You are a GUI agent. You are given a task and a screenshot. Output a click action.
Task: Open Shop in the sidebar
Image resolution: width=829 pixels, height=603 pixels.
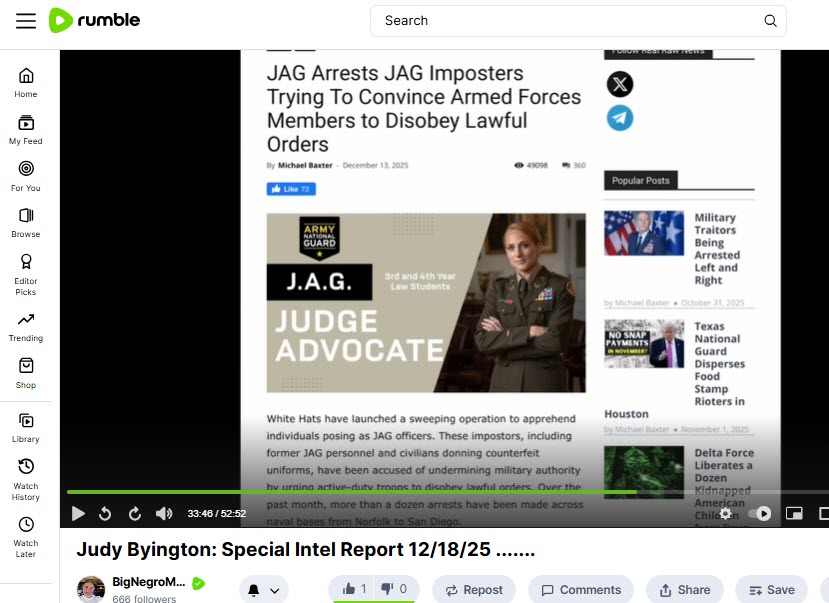(25, 374)
